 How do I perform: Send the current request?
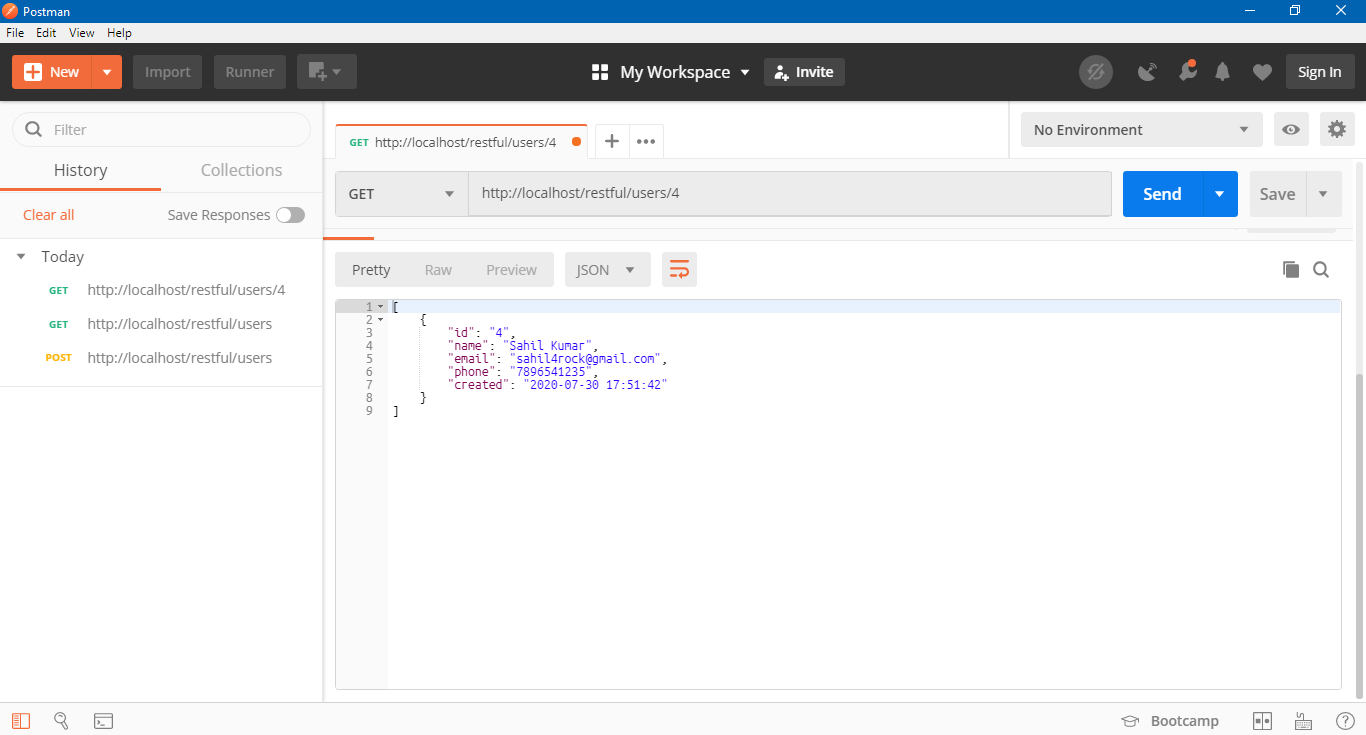pos(1161,193)
